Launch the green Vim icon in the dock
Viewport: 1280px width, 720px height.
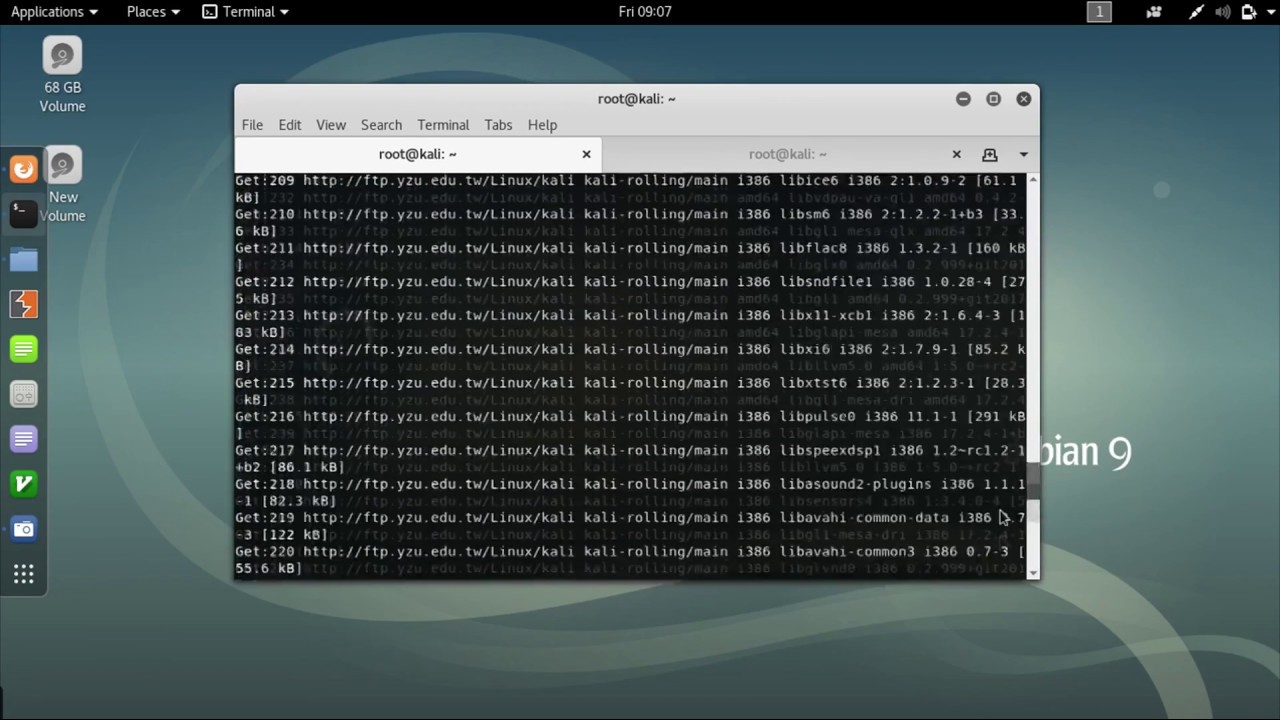[x=23, y=484]
